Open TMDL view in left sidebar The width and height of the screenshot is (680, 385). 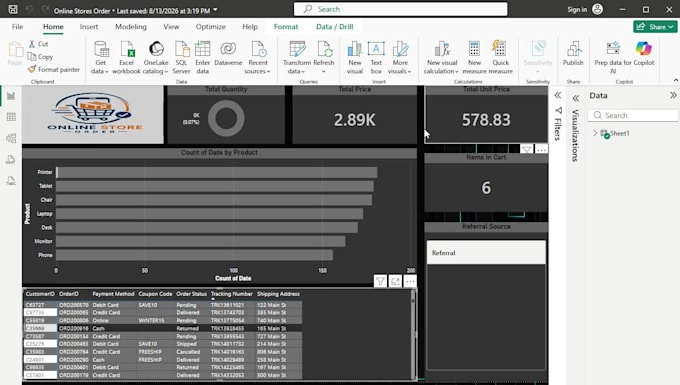(x=11, y=181)
